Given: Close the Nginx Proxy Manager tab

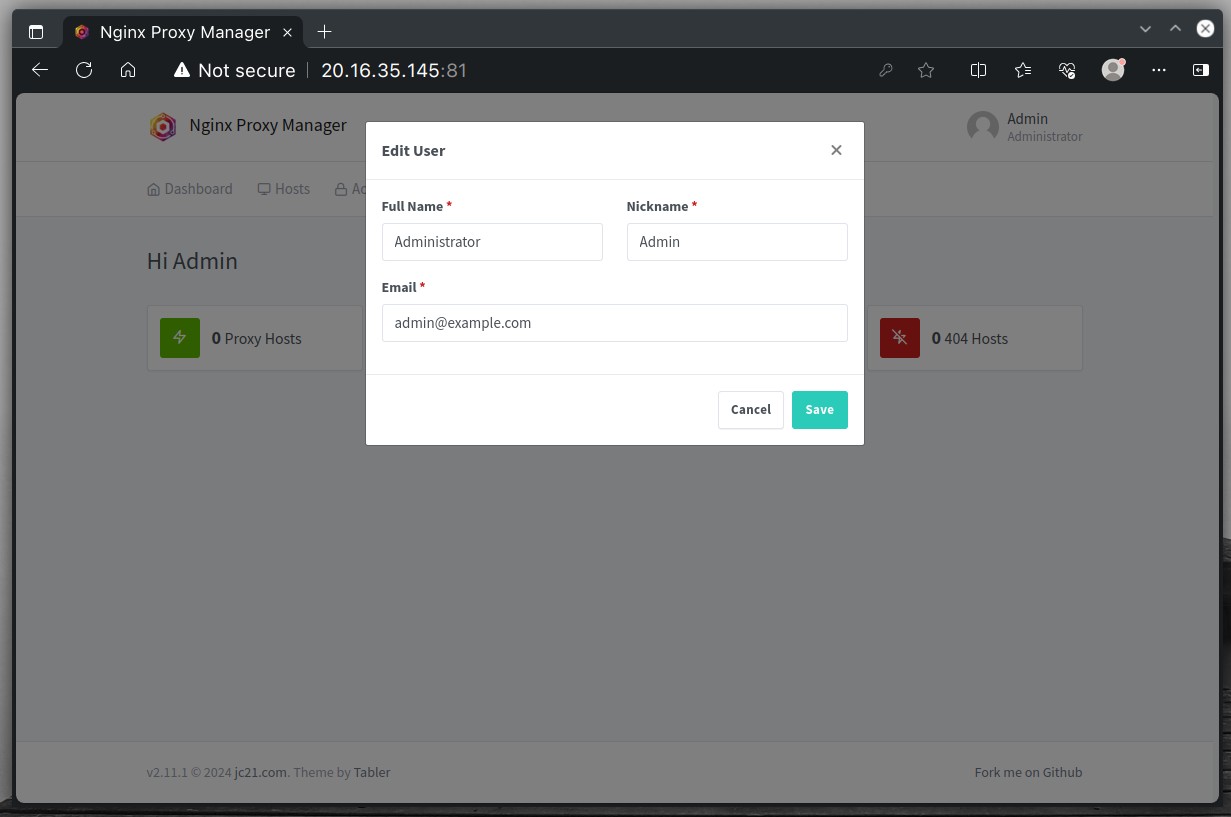Looking at the screenshot, I should click(x=288, y=32).
